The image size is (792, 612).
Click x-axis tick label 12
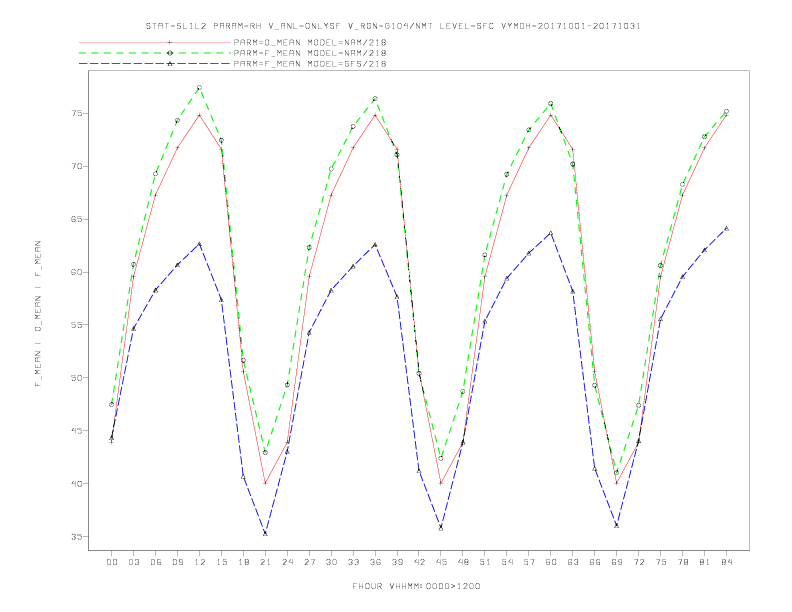(200, 562)
